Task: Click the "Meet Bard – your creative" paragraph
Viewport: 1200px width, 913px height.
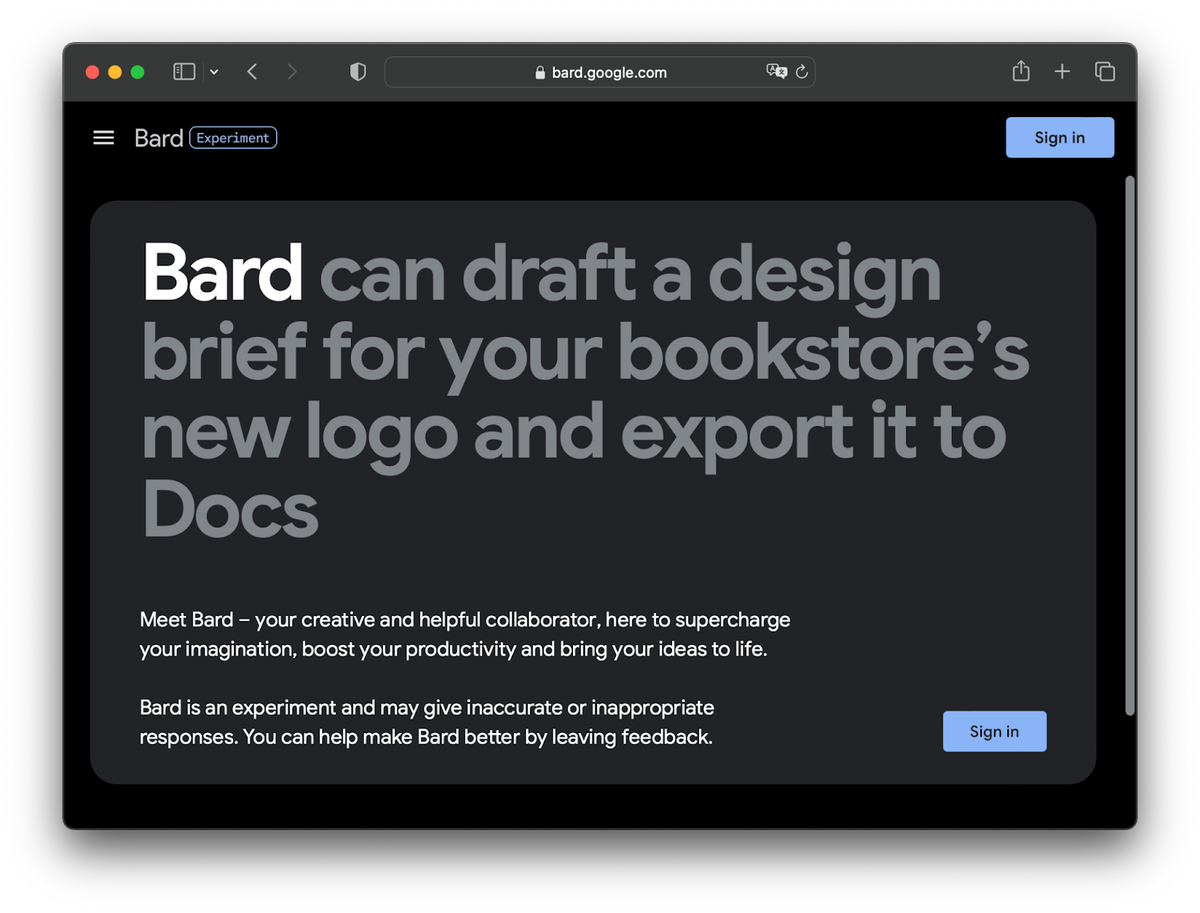Action: pyautogui.click(x=465, y=634)
